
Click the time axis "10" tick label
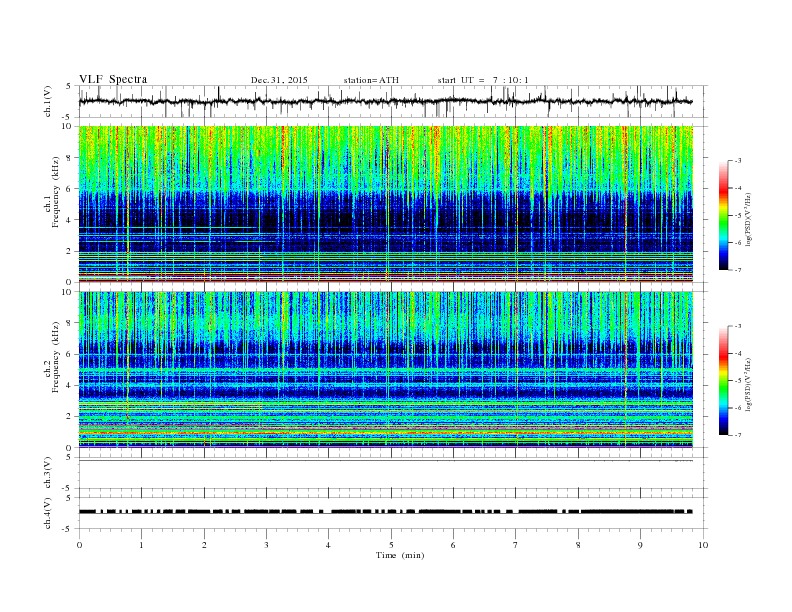[703, 545]
